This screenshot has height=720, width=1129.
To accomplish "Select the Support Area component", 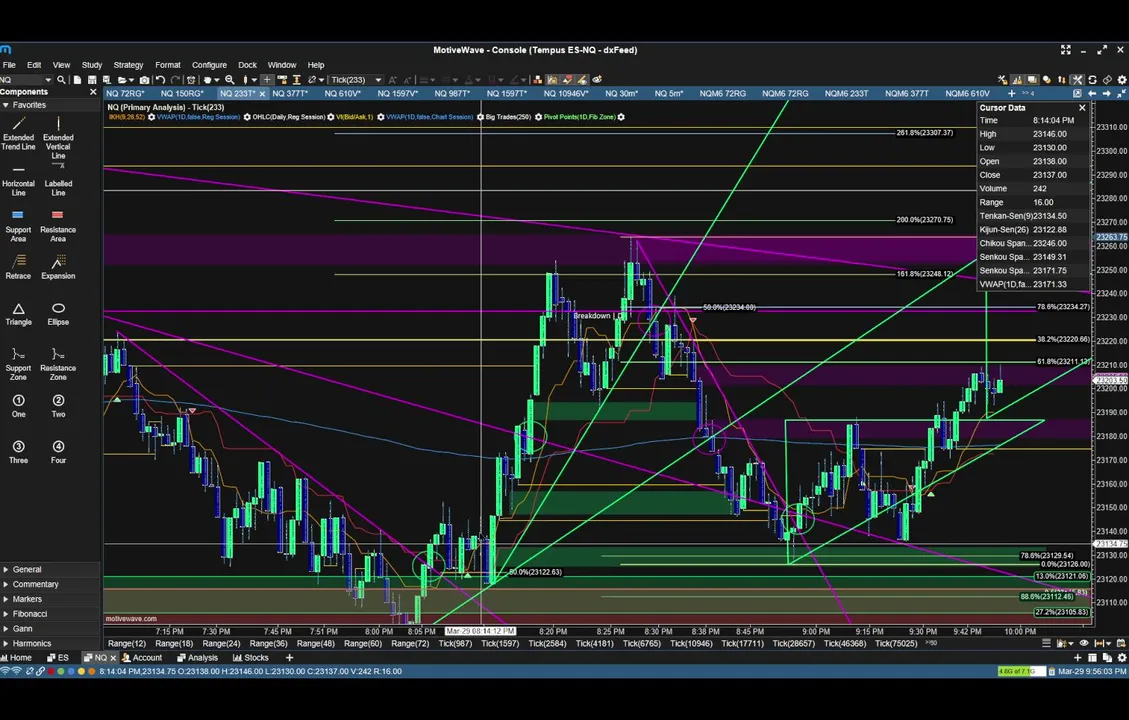I will pos(18,225).
